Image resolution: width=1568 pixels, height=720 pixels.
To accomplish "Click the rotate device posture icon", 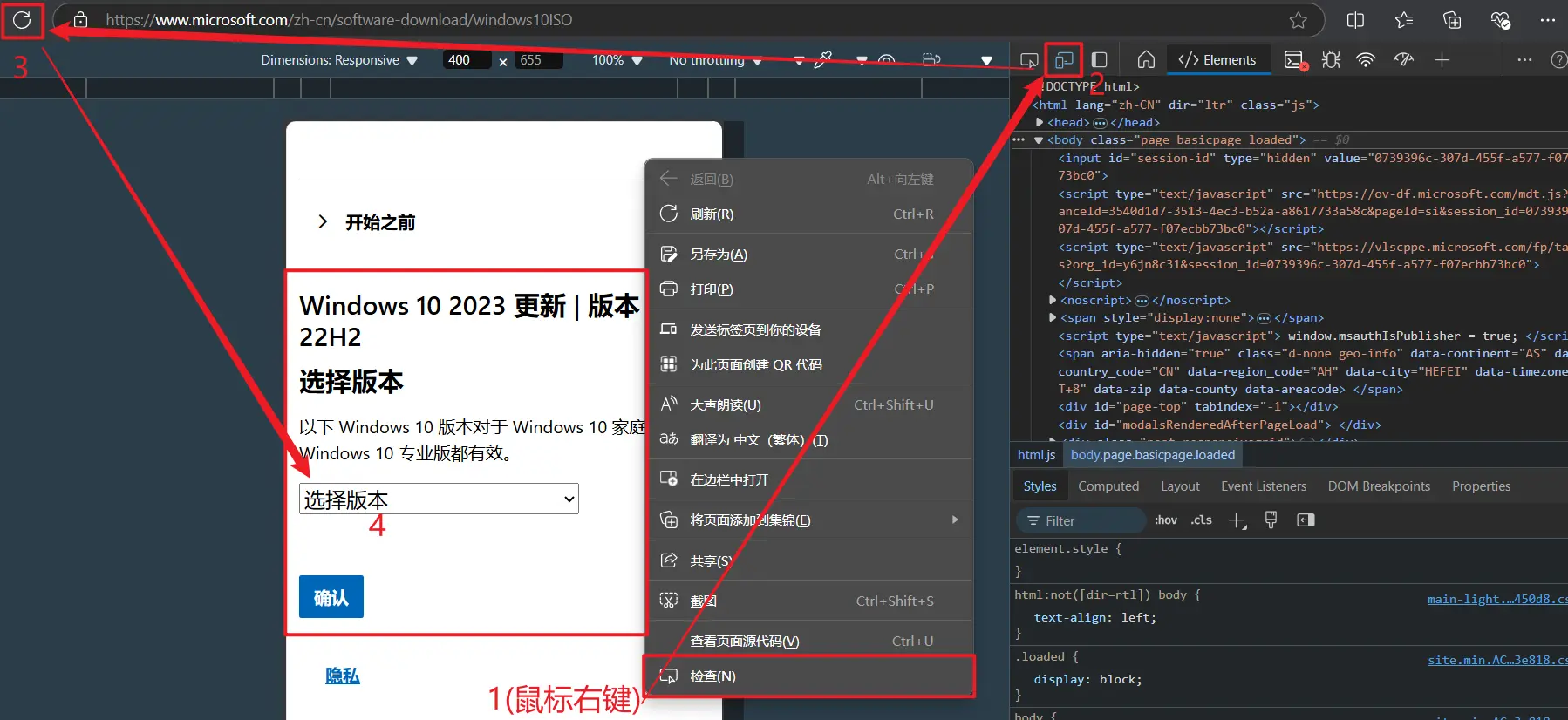I will [931, 59].
